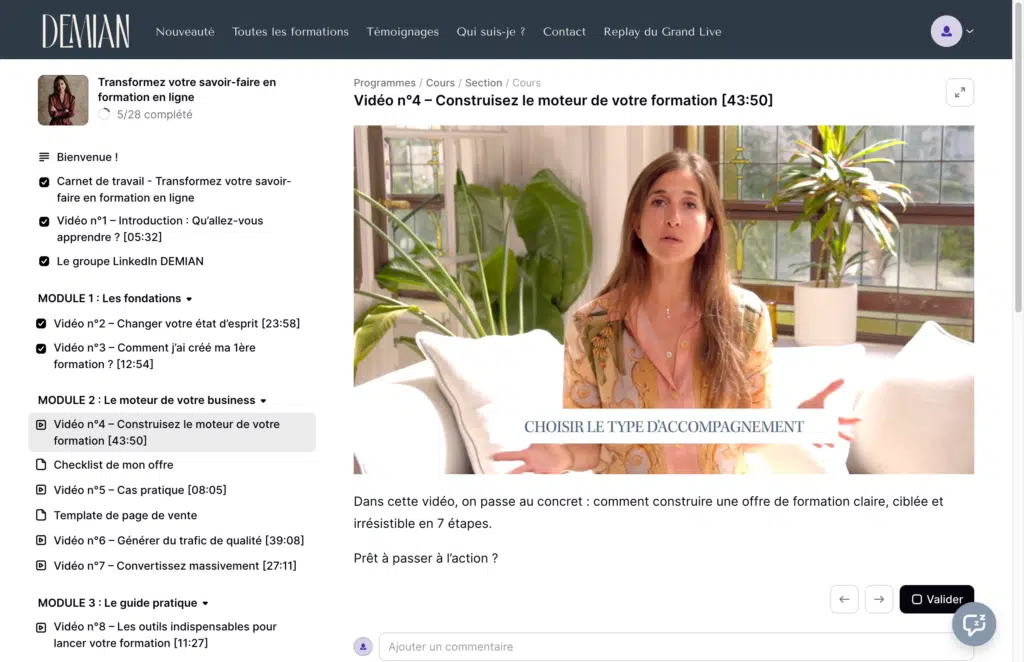
Task: Expand the fullscreen arrows icon
Action: tap(959, 93)
